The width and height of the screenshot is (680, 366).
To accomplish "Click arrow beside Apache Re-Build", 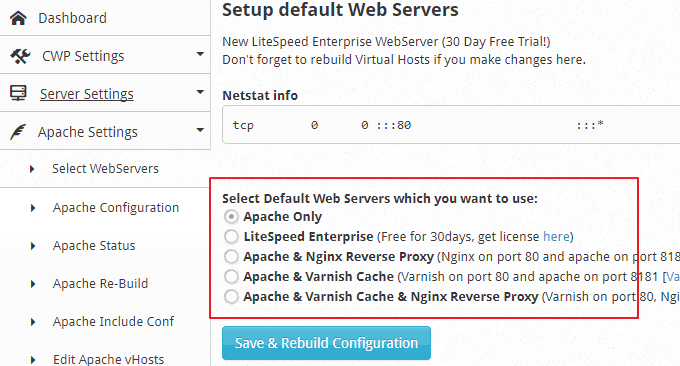I will click(x=33, y=284).
